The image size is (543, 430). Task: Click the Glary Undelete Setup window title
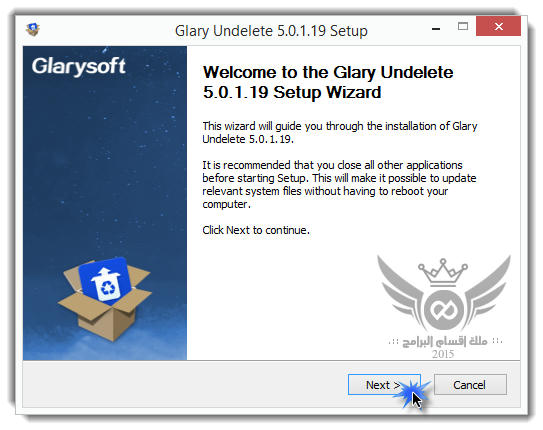click(271, 31)
